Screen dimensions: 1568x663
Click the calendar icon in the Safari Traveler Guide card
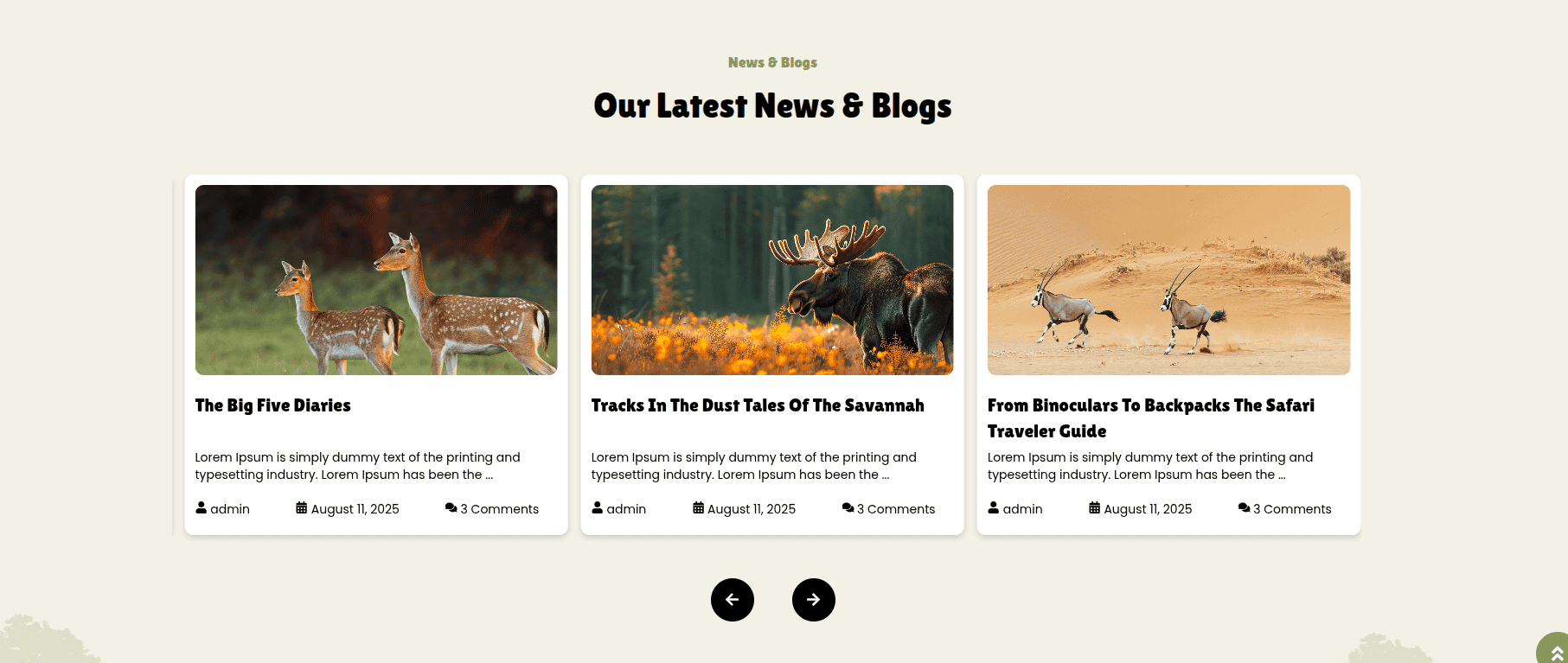pos(1094,507)
